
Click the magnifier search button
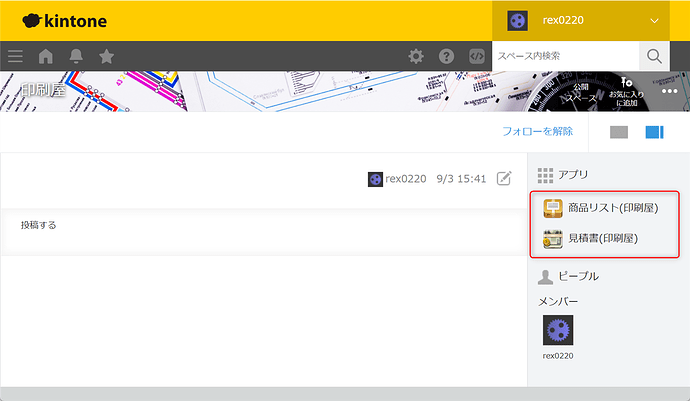(x=654, y=56)
